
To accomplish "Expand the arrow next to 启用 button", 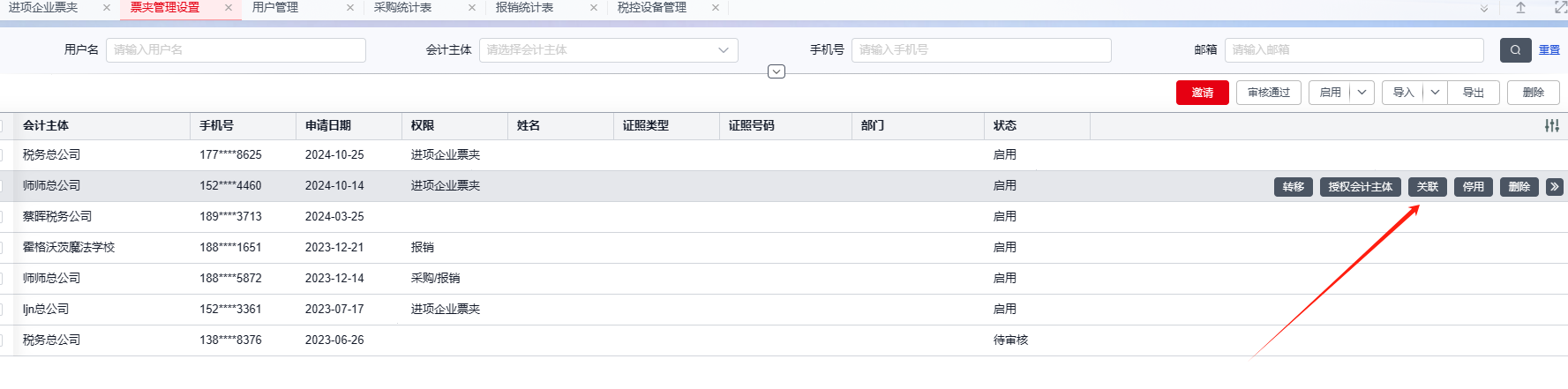I will [x=1362, y=93].
